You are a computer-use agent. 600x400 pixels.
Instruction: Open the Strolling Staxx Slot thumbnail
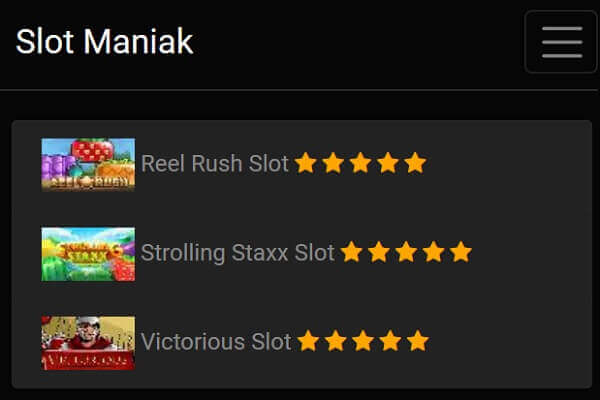pos(88,254)
